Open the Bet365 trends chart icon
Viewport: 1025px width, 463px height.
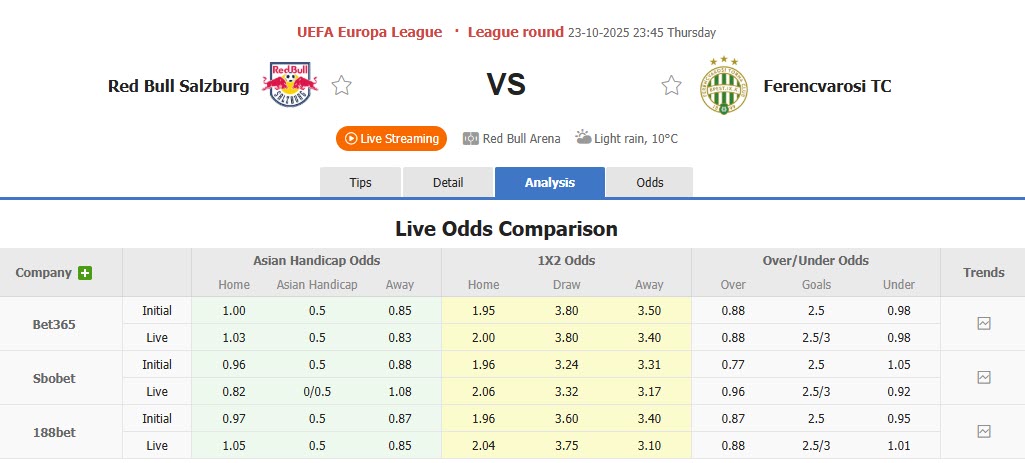pyautogui.click(x=984, y=324)
